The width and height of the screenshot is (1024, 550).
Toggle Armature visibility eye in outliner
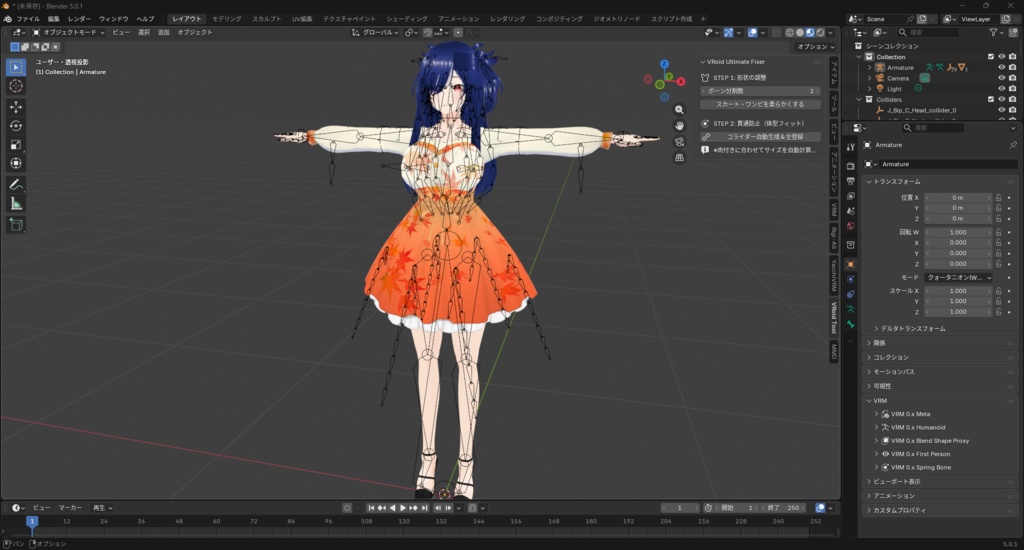click(x=1002, y=67)
